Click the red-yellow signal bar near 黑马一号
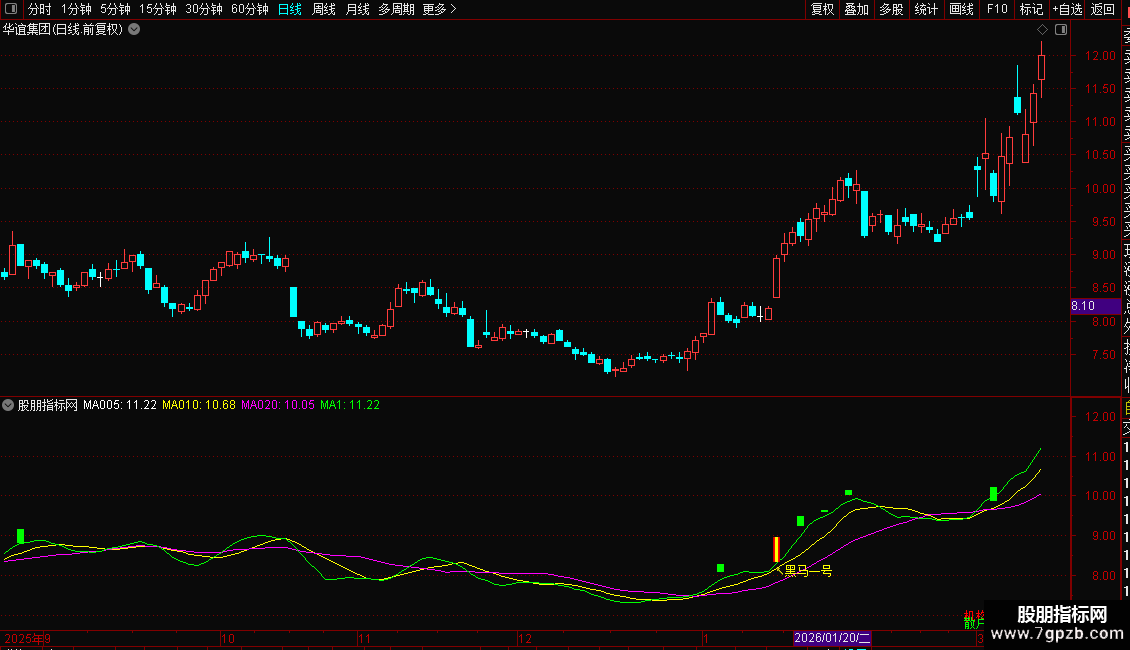Viewport: 1130px width, 650px height. 776,549
